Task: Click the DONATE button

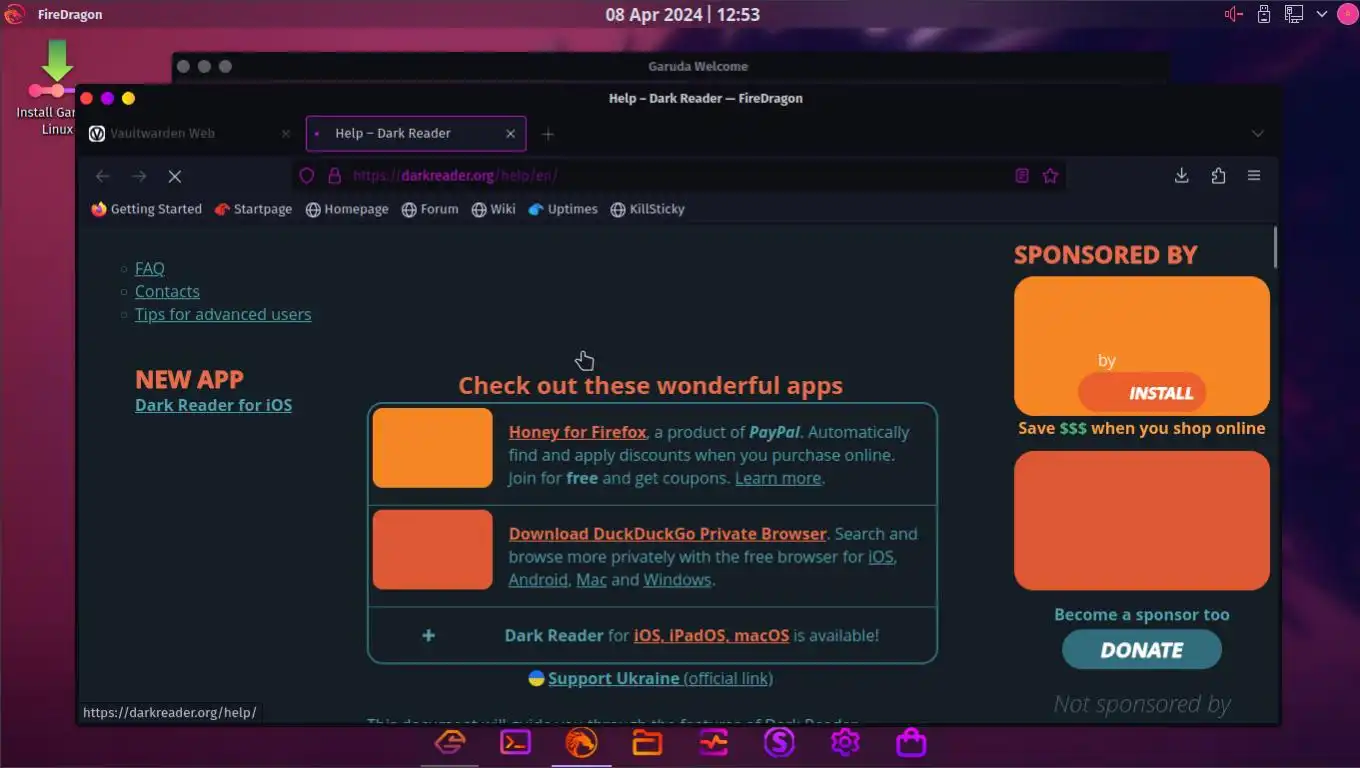Action: (x=1142, y=650)
